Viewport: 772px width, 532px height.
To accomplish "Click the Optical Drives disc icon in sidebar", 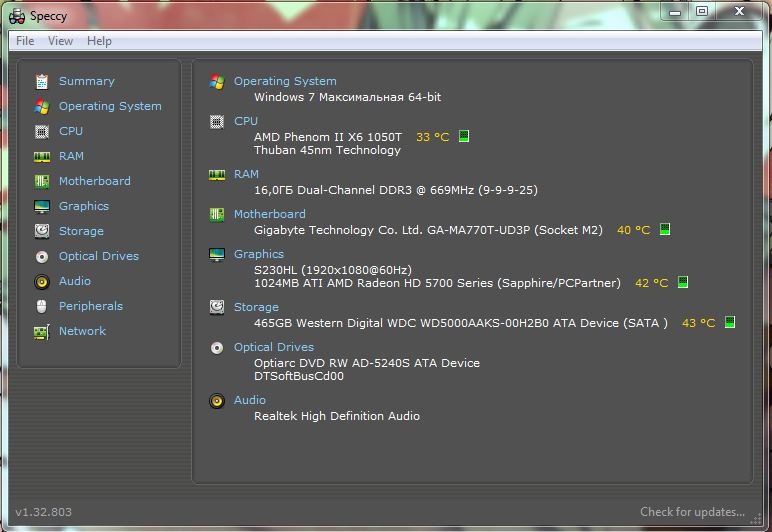I will click(42, 256).
